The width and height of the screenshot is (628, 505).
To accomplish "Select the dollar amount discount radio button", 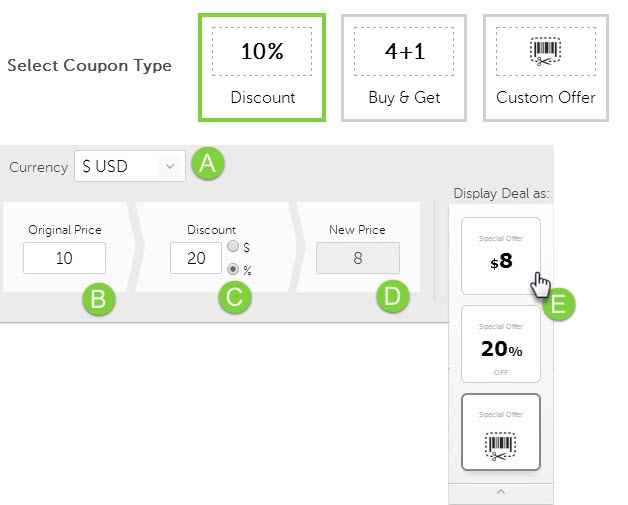I will click(x=233, y=247).
